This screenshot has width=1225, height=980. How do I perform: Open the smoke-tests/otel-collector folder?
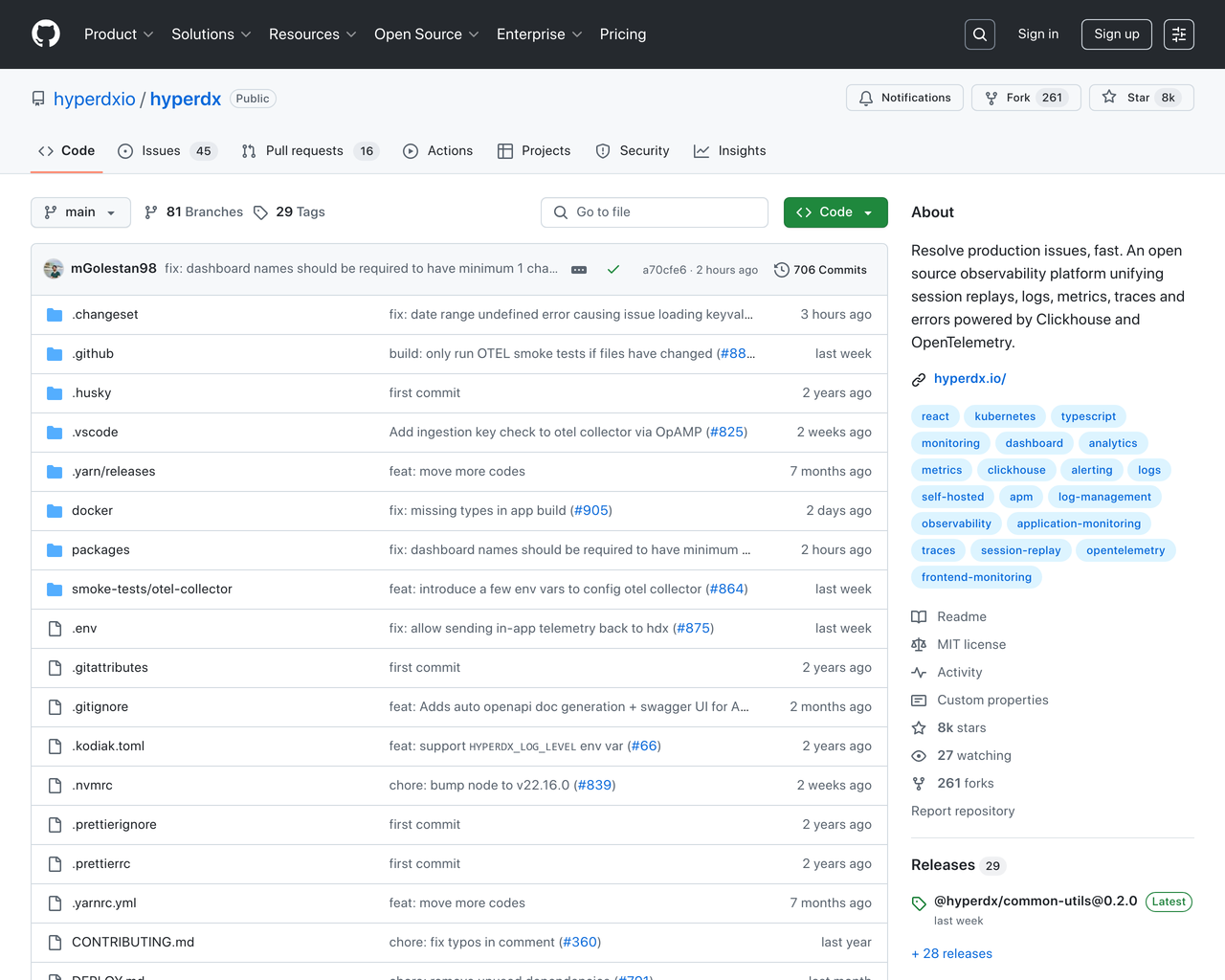click(x=152, y=590)
